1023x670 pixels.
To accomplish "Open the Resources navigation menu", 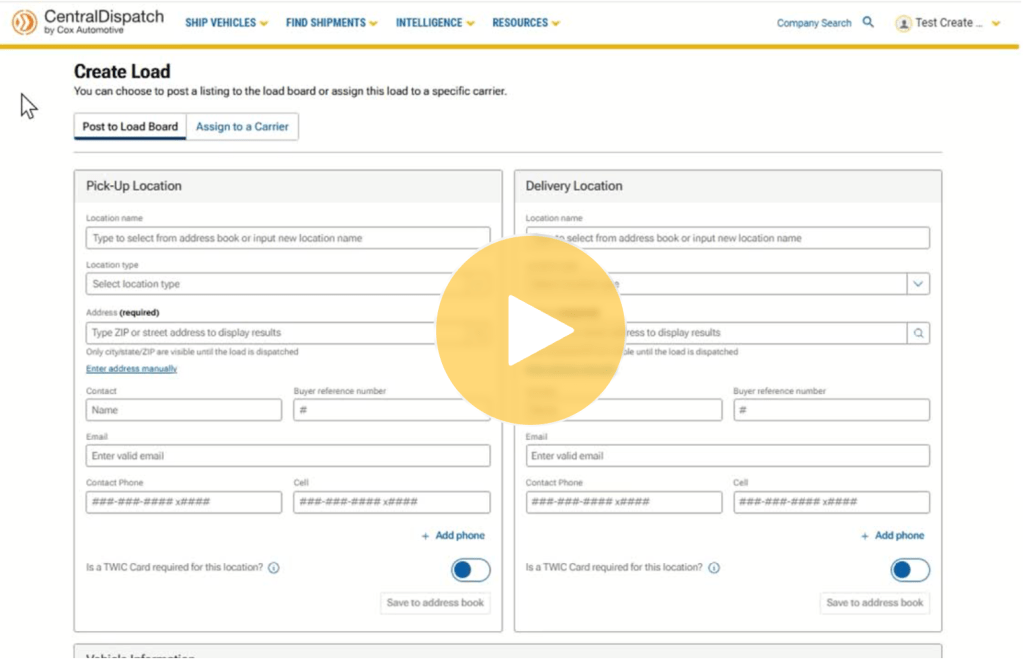I will (x=525, y=23).
